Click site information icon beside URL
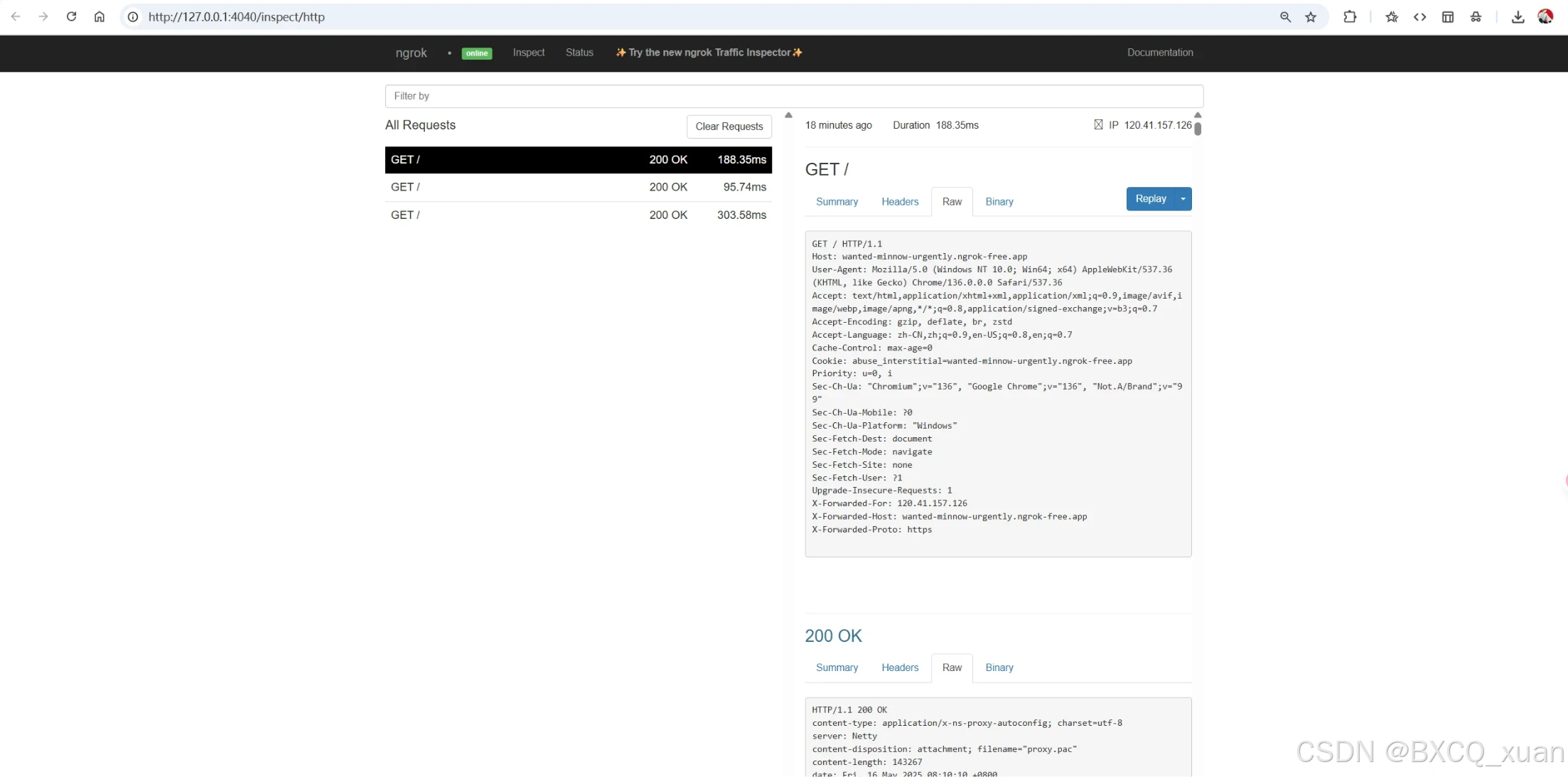The width and height of the screenshot is (1568, 777). point(133,16)
